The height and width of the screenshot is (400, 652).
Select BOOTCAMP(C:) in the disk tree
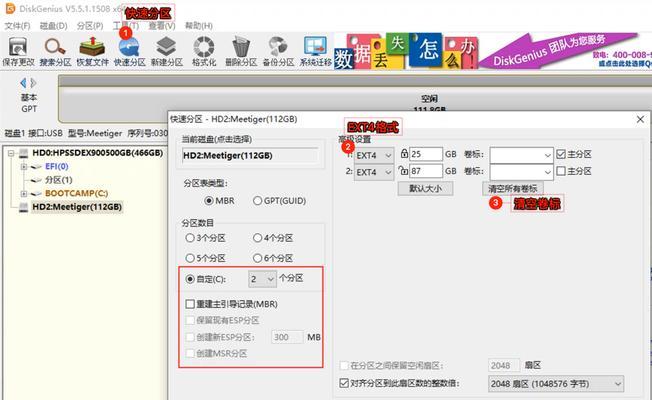pos(77,193)
